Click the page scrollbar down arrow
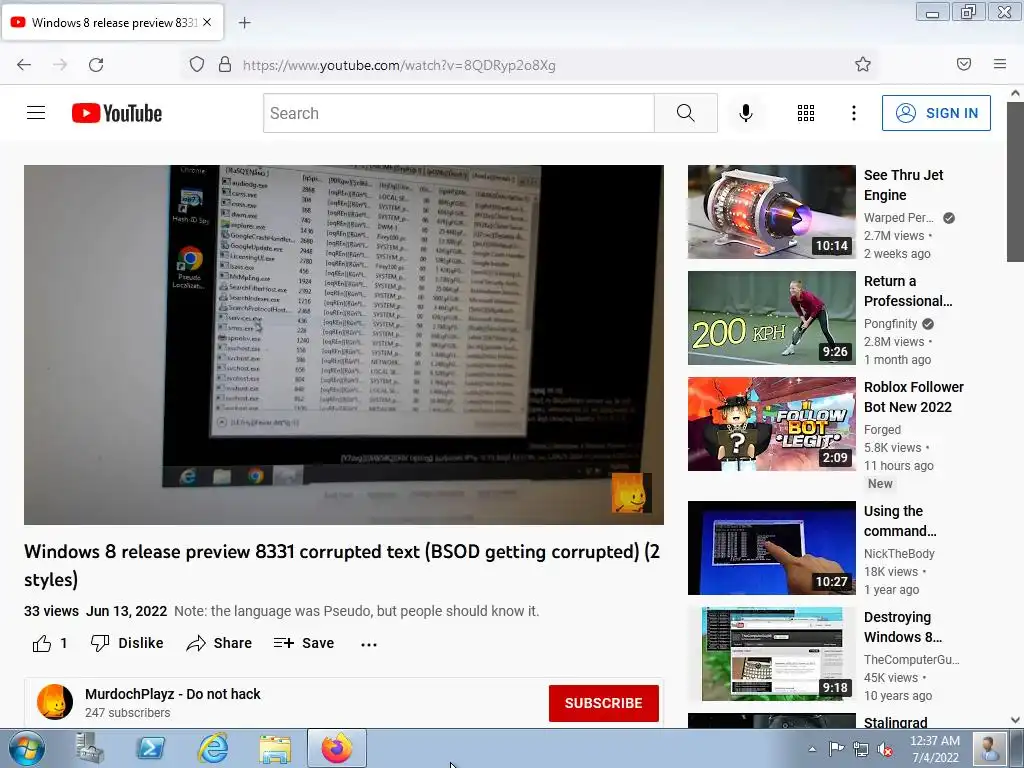1024x768 pixels. [1015, 720]
